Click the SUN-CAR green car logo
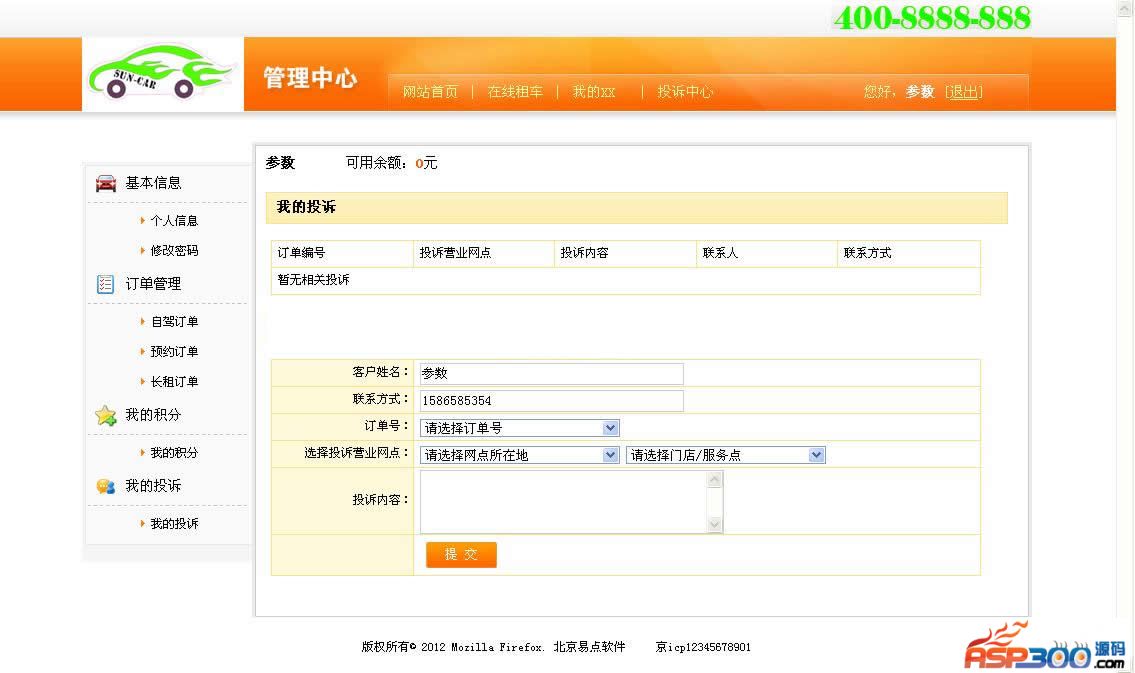This screenshot has width=1135, height=673. pos(161,72)
